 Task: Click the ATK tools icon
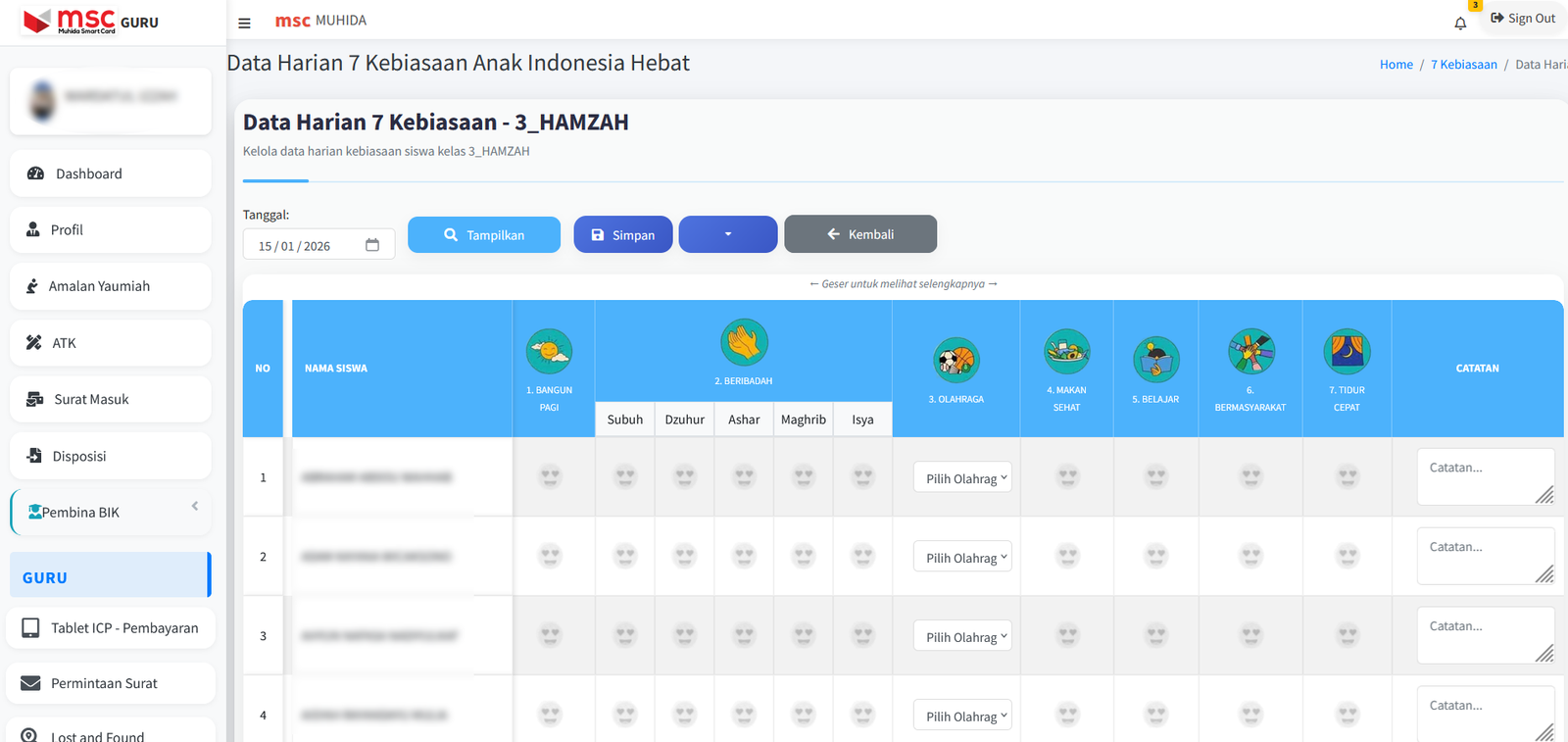[x=34, y=343]
